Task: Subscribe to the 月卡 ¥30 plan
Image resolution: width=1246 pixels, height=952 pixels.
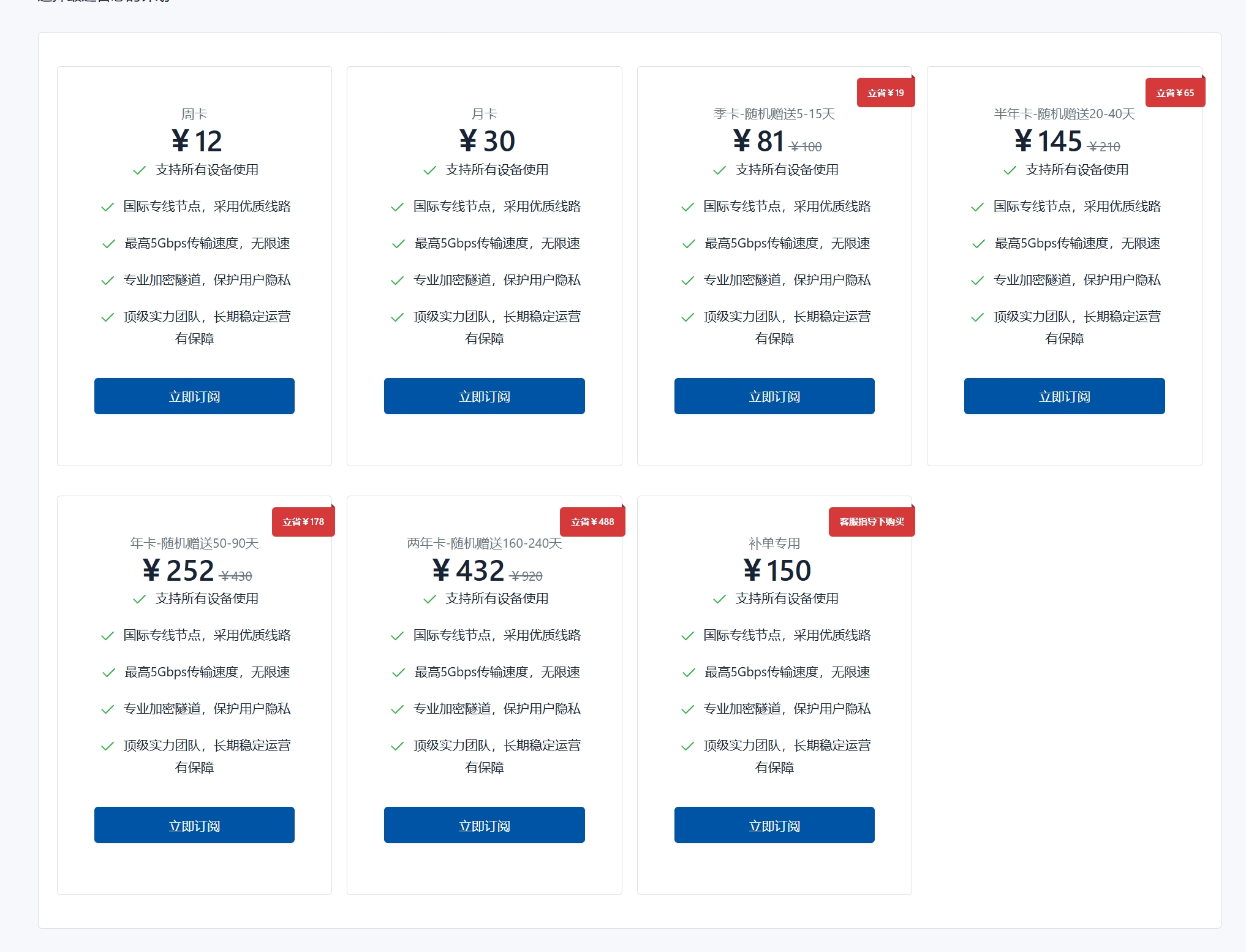Action: tap(484, 396)
